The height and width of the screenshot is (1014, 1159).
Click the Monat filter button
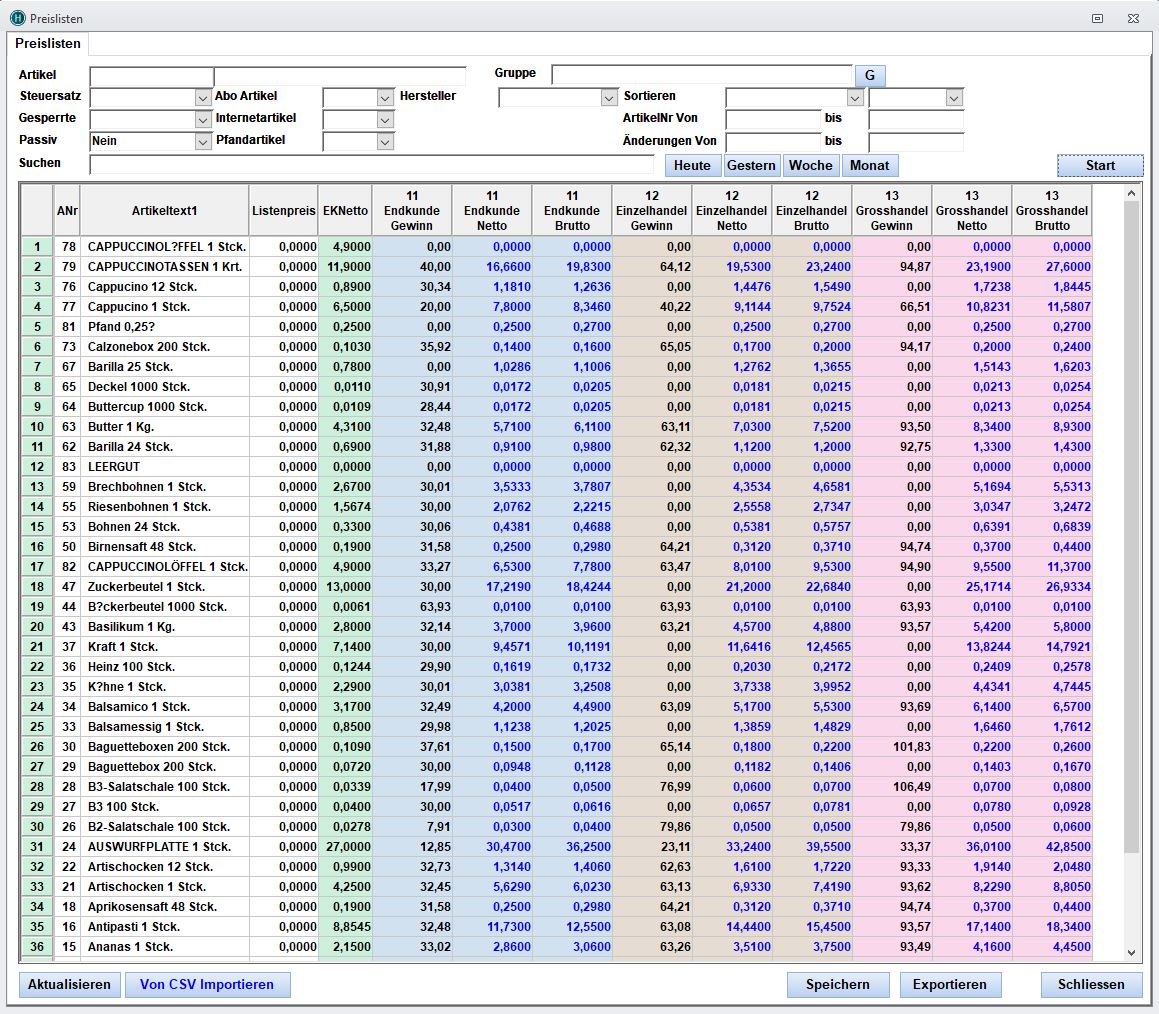coord(869,165)
